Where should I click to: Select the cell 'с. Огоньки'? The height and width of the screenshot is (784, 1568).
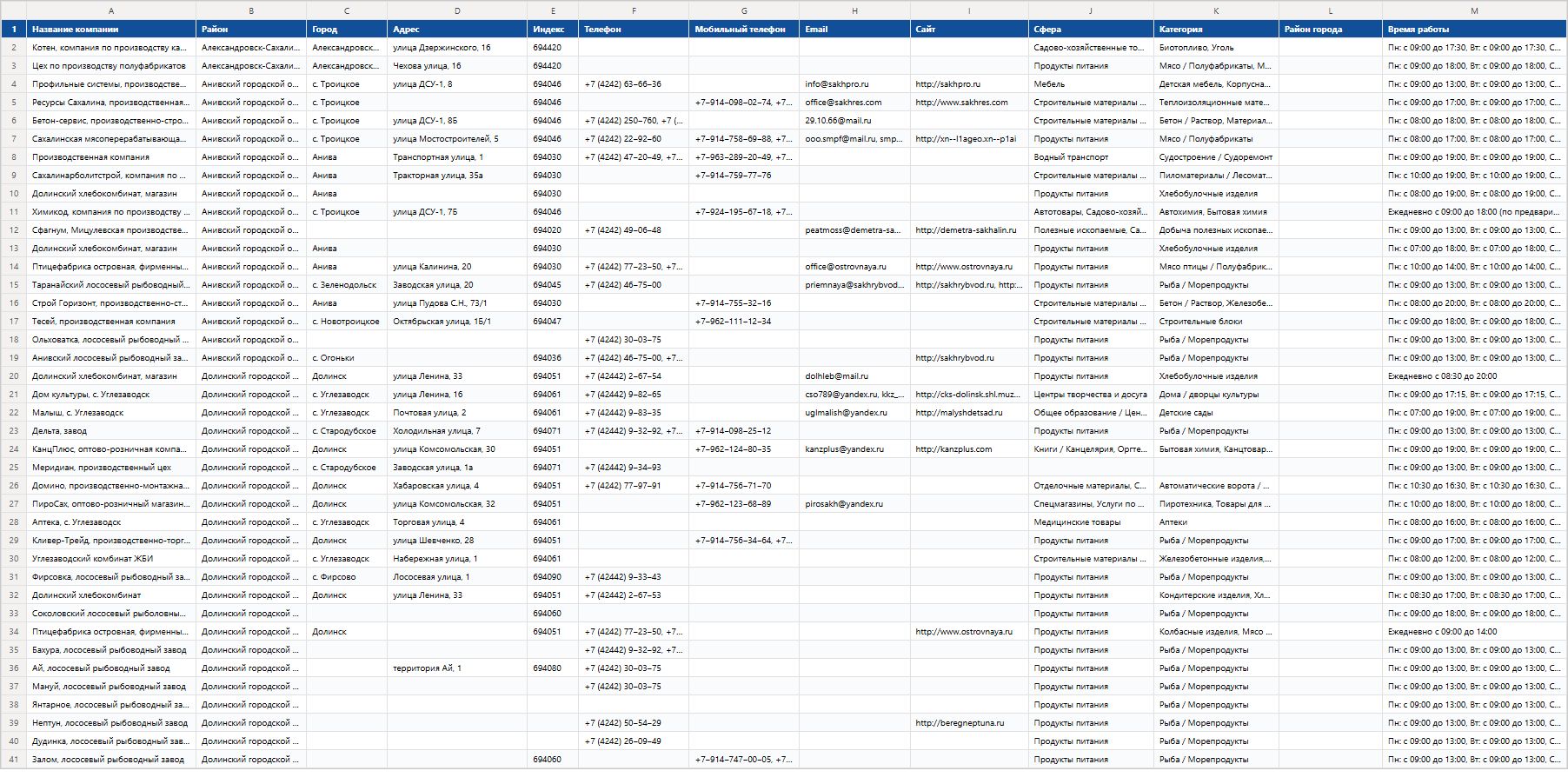347,358
